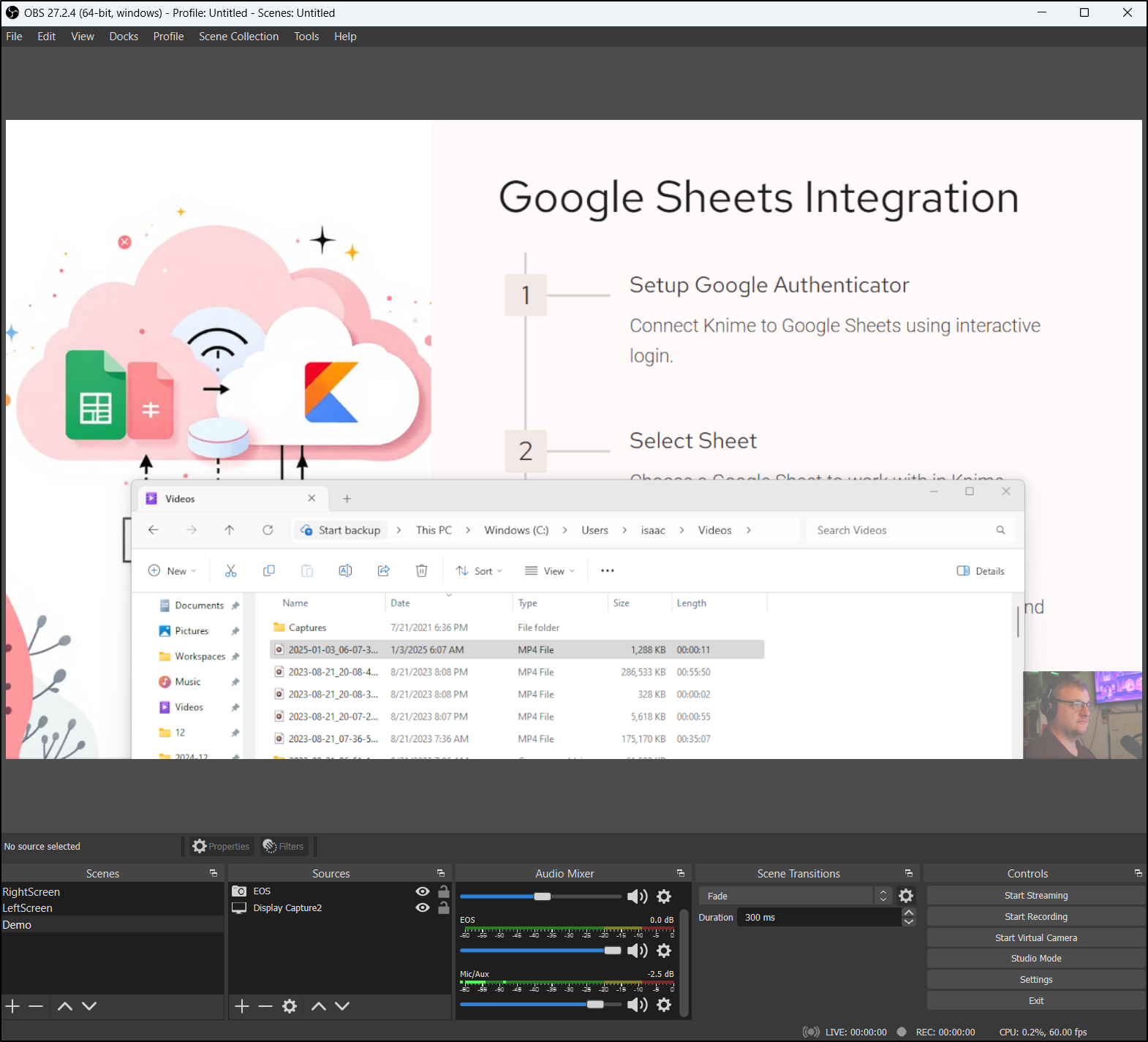Pop out the Sources dock
Image resolution: width=1148 pixels, height=1042 pixels.
point(441,873)
